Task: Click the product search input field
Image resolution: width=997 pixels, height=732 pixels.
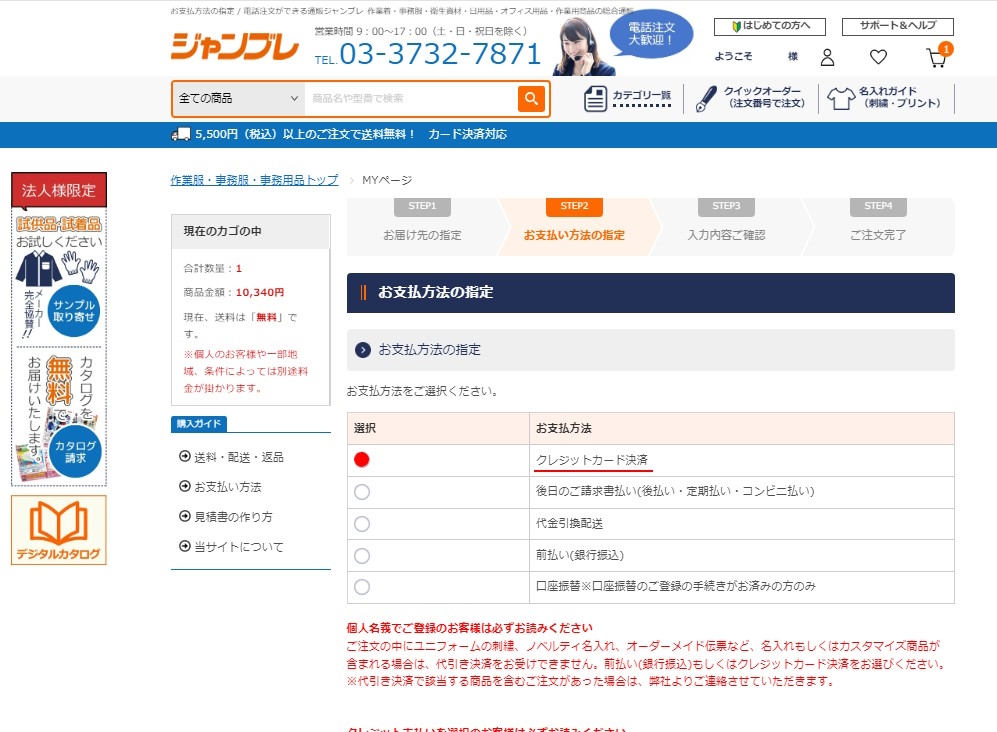Action: coord(410,98)
